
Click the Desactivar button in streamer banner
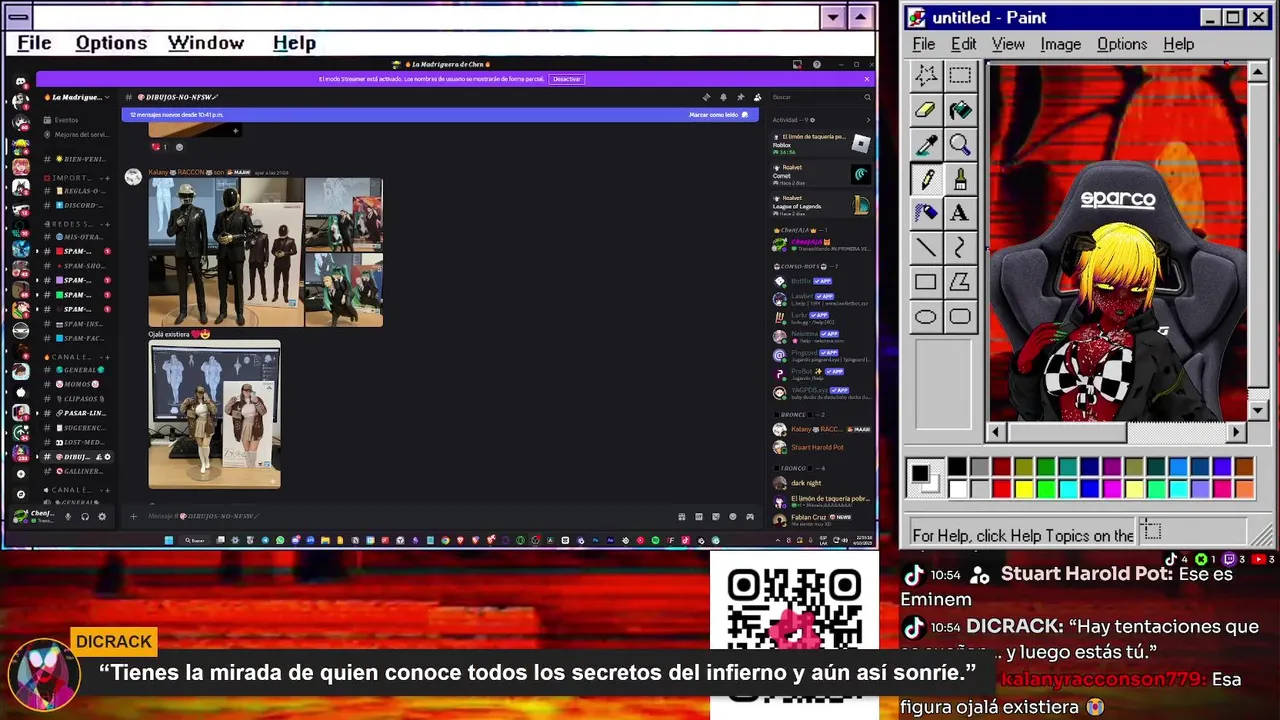pyautogui.click(x=566, y=79)
